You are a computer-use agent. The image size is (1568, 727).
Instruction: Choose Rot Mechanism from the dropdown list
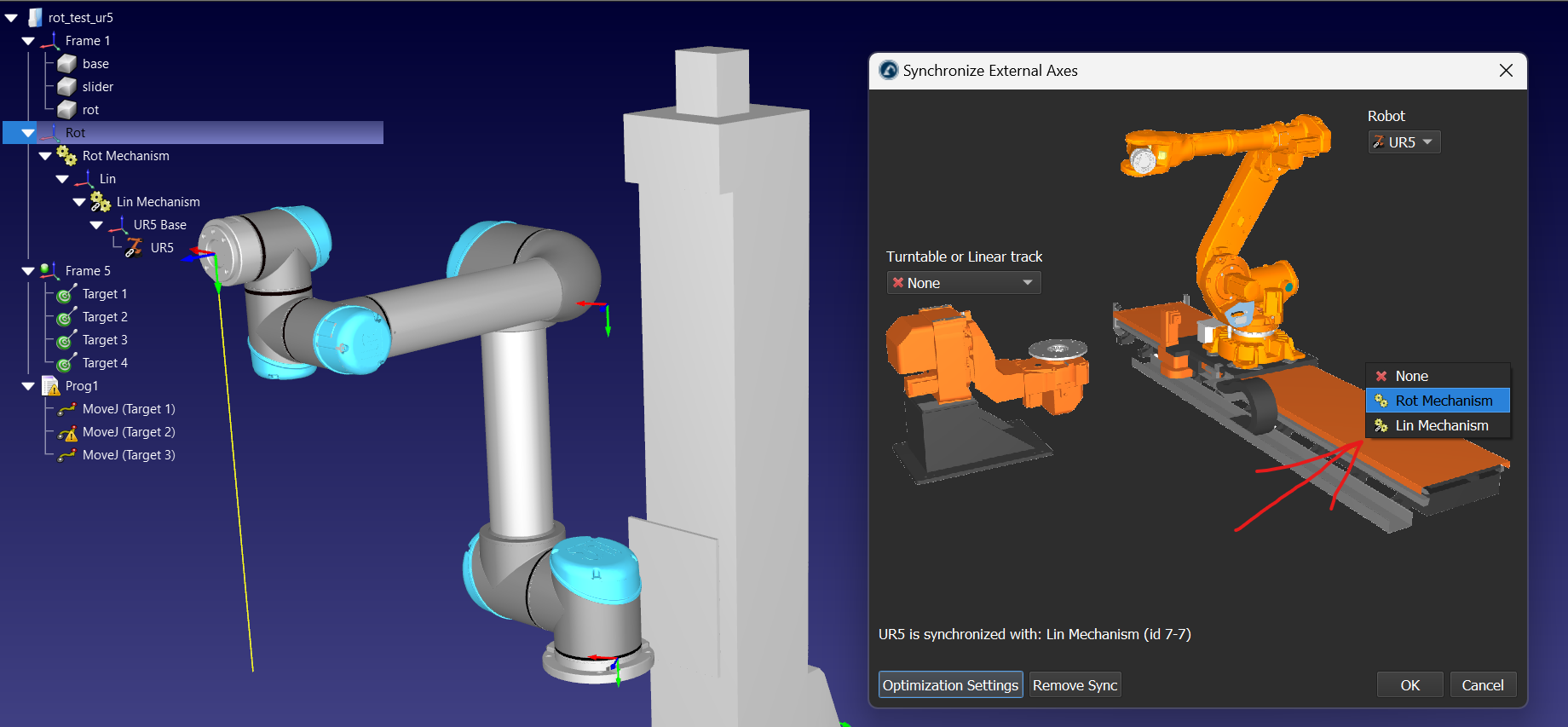(1443, 401)
